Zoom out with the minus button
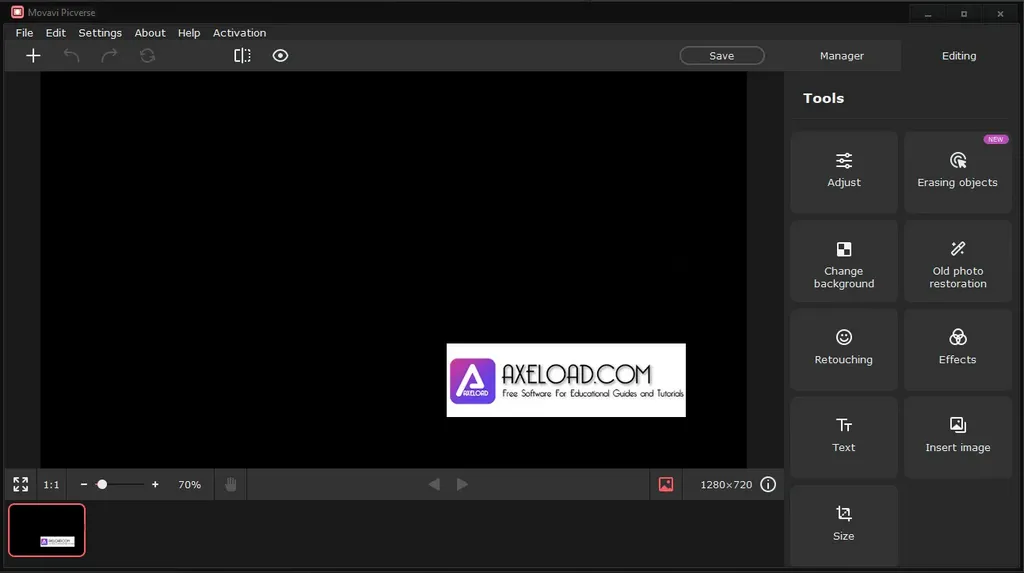This screenshot has height=573, width=1024. point(84,484)
